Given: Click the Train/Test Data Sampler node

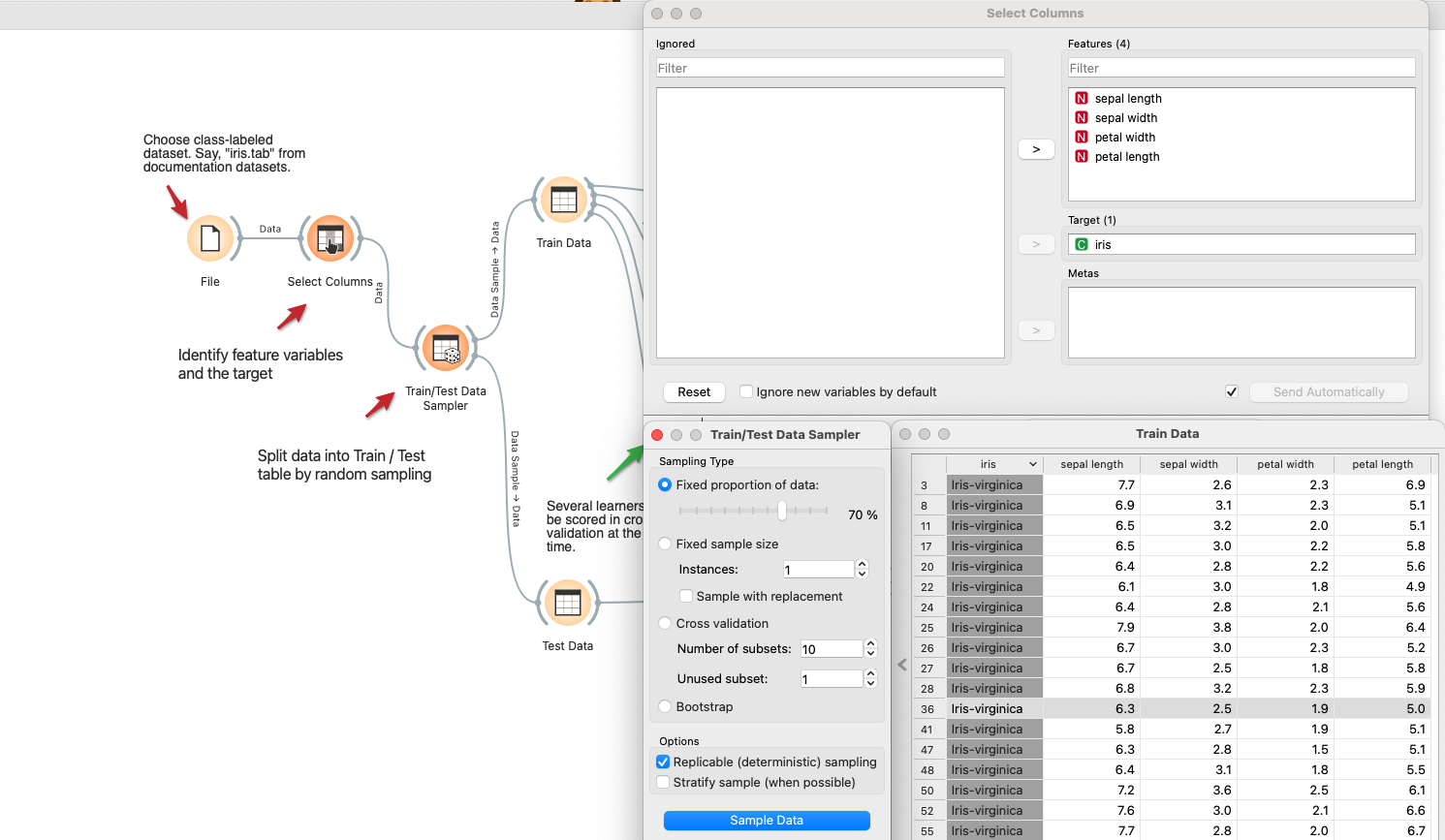Looking at the screenshot, I should (x=446, y=349).
